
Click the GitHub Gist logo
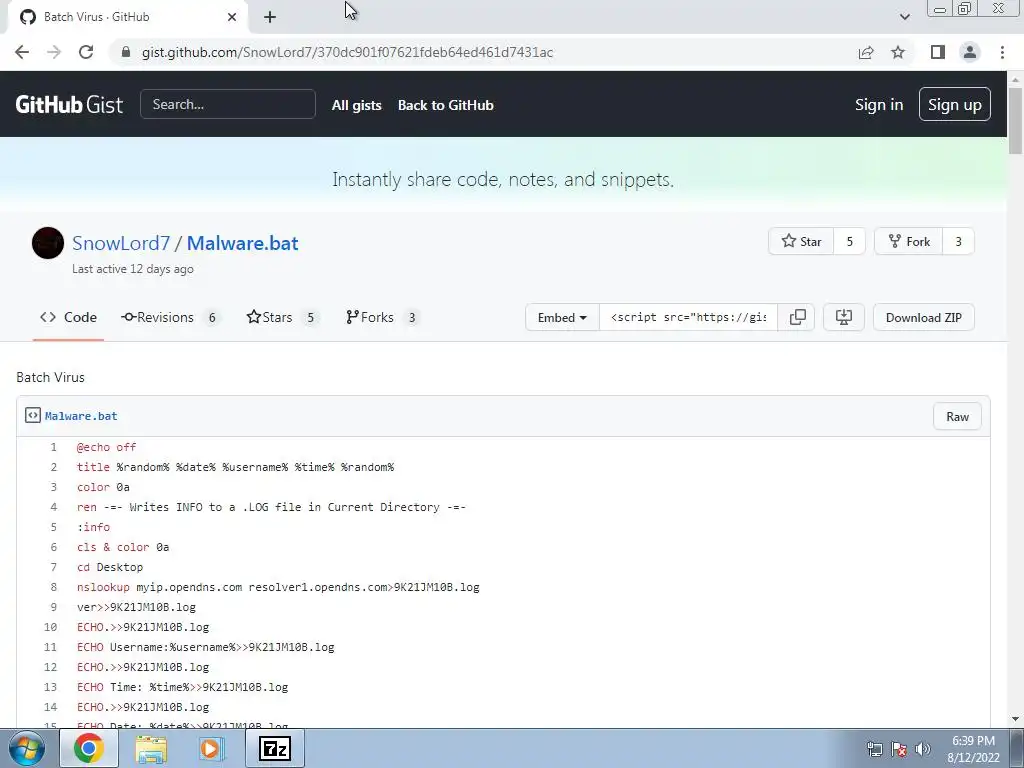[69, 104]
